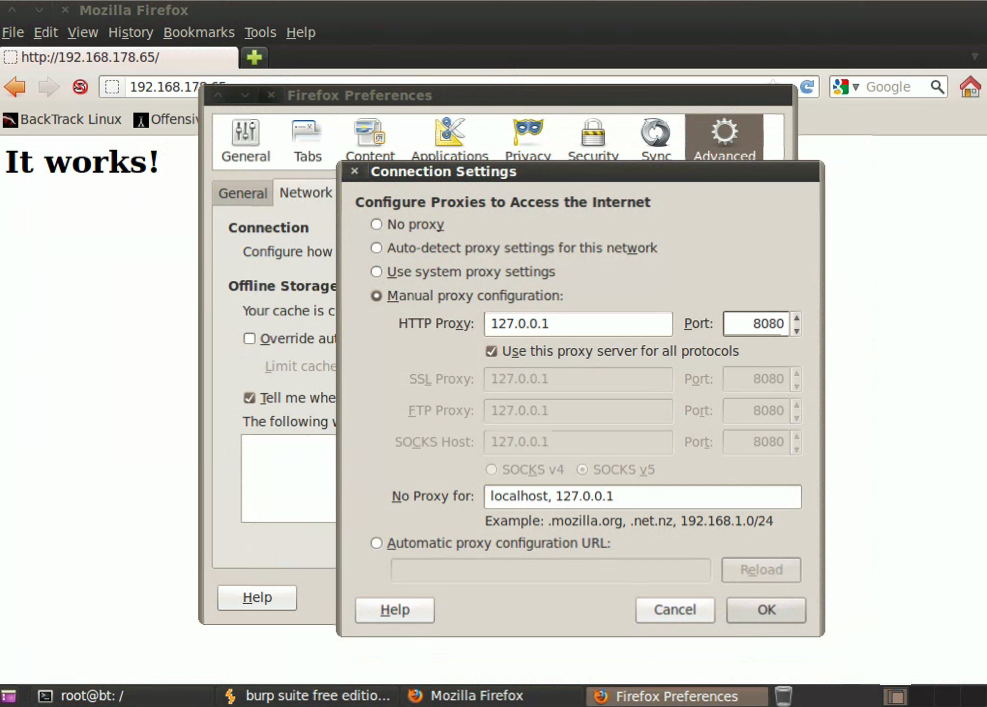The width and height of the screenshot is (987, 707).
Task: Click BackTrack Linux bookmark
Action: point(62,120)
